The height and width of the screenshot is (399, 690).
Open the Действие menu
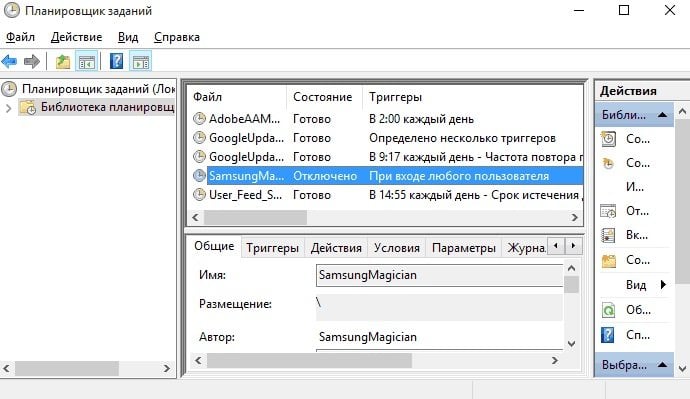click(76, 37)
